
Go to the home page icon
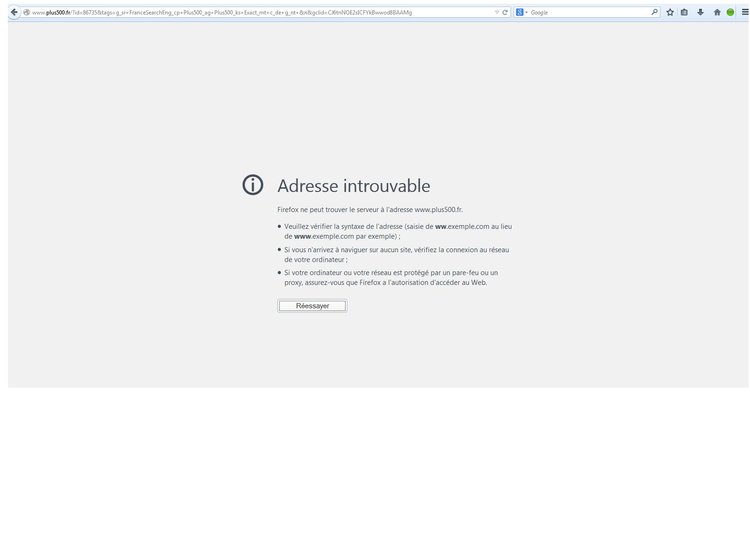[x=717, y=12]
